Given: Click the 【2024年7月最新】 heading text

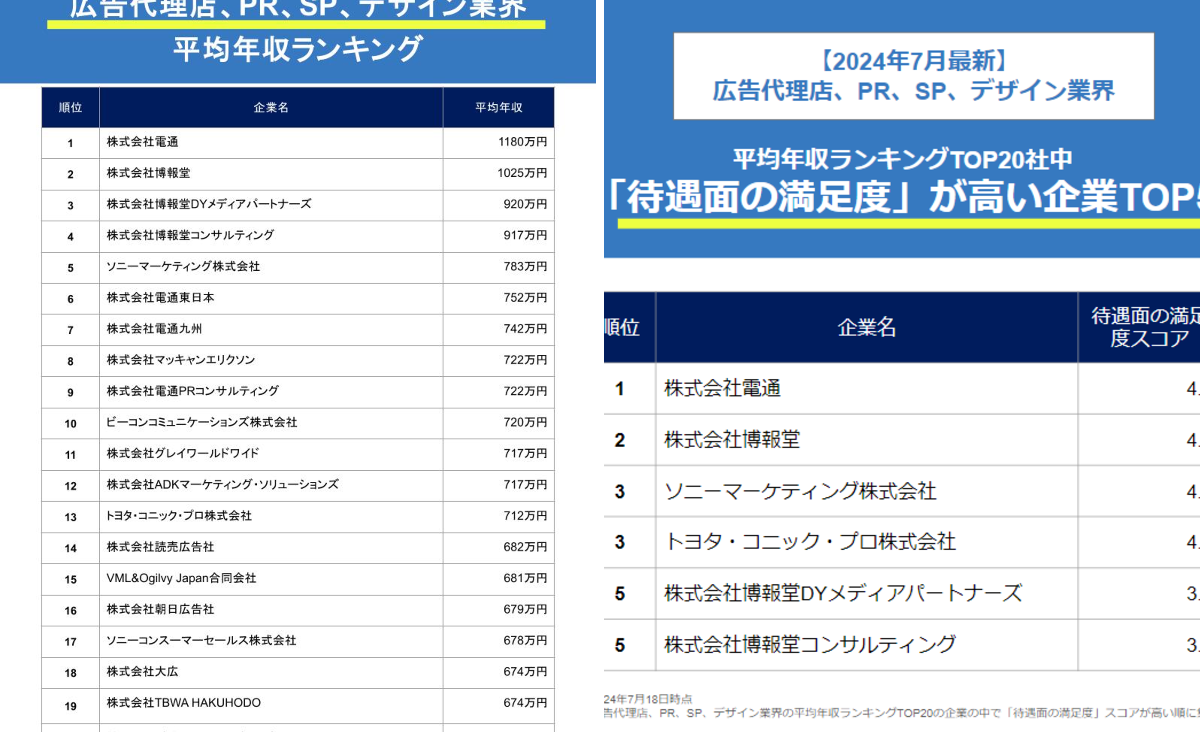Looking at the screenshot, I should click(913, 61).
